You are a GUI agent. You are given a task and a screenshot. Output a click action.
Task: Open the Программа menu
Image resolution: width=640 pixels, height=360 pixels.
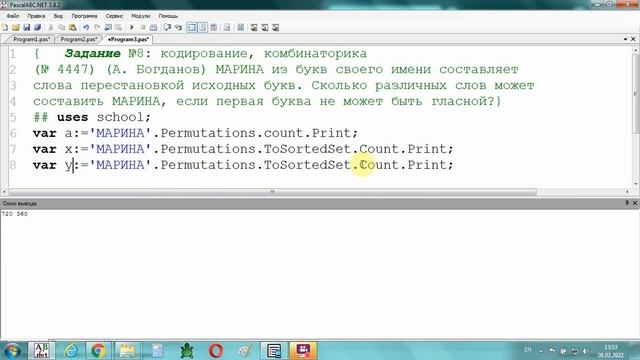[84, 16]
